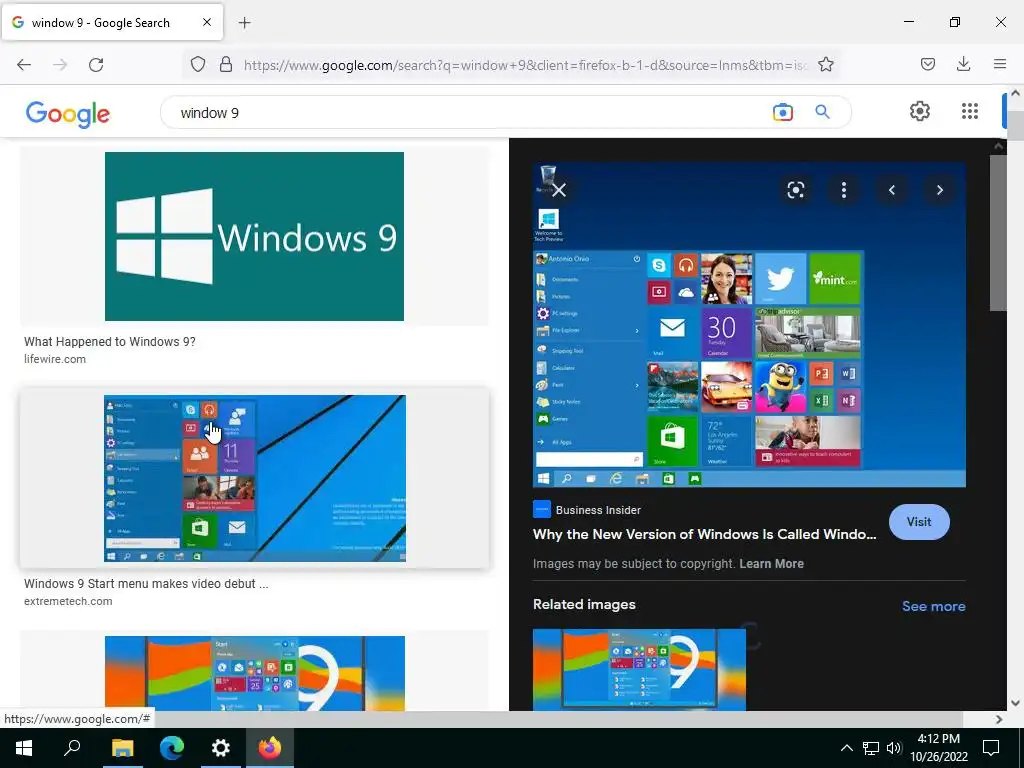Image resolution: width=1024 pixels, height=768 pixels.
Task: Open the preview three-dot more options
Action: tap(844, 190)
